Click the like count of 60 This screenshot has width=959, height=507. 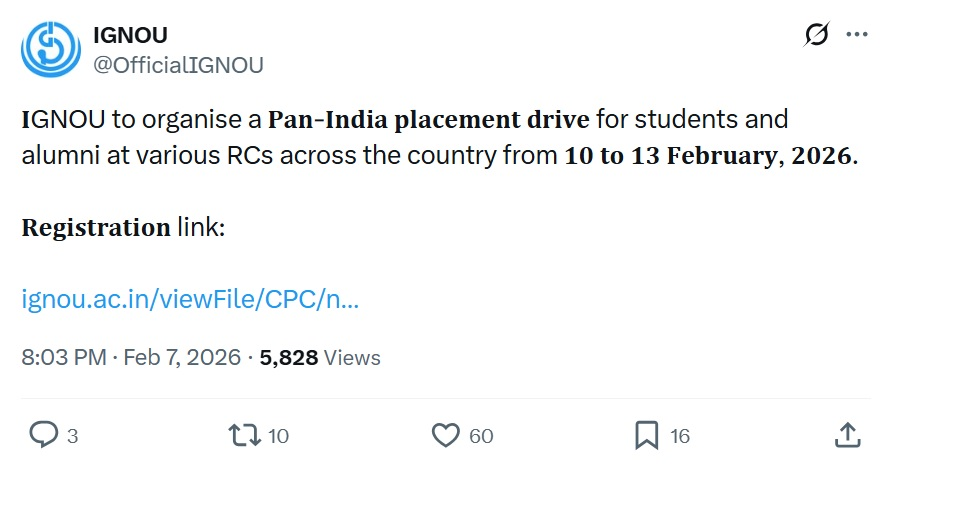481,436
